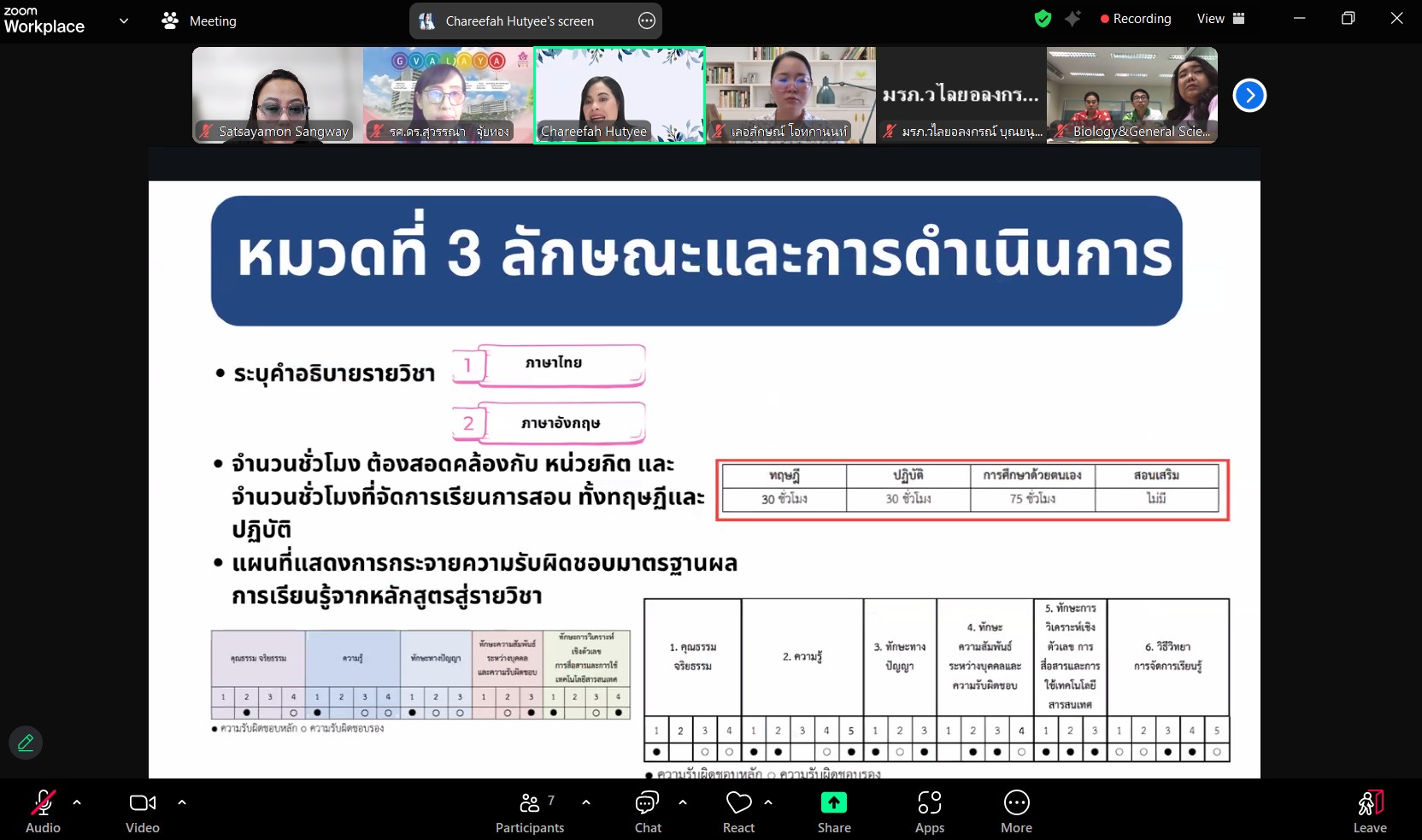This screenshot has width=1422, height=840.
Task: Open video settings dropdown arrow
Action: coord(182,803)
